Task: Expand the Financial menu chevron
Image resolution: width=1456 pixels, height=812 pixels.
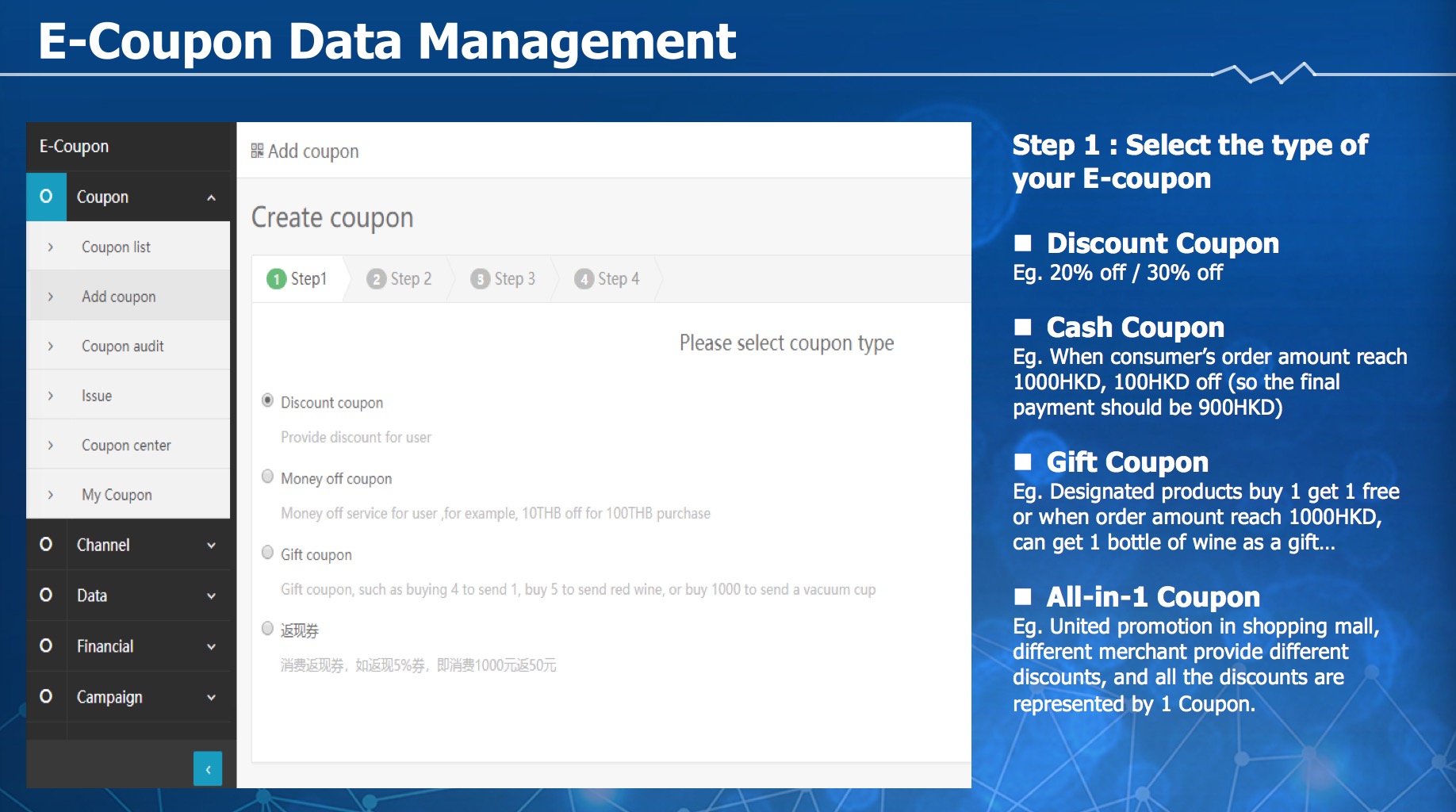Action: (212, 647)
